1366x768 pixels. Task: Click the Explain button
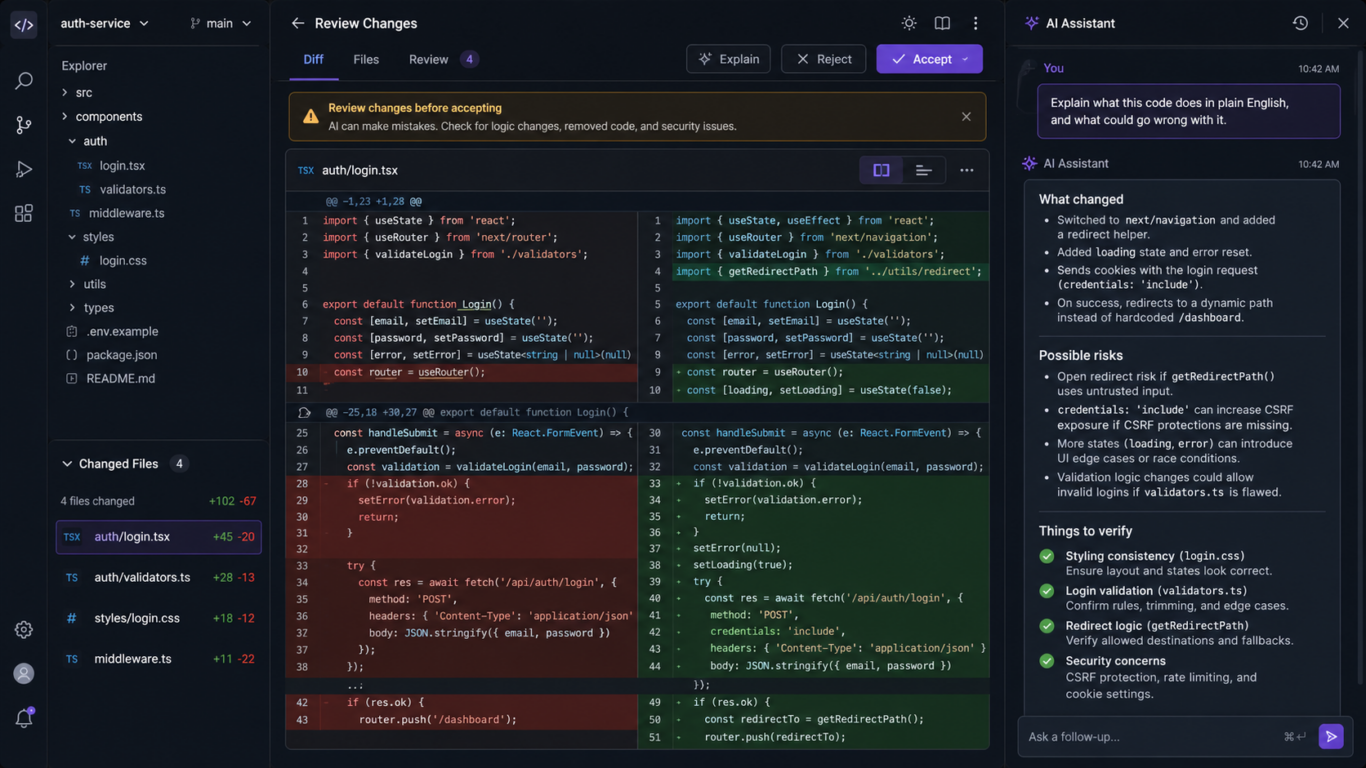click(728, 59)
